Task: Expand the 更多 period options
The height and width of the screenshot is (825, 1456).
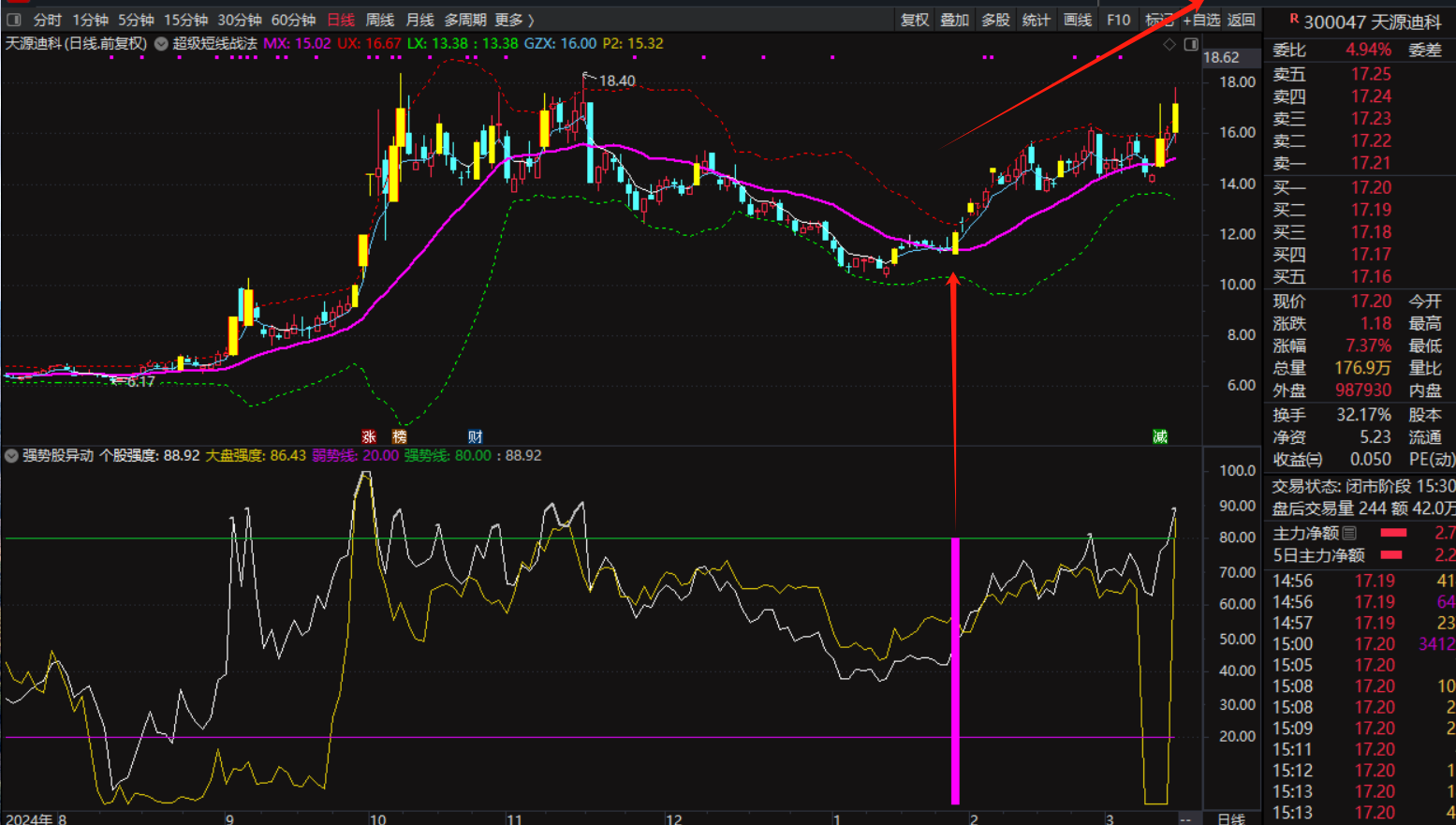Action: point(514,20)
